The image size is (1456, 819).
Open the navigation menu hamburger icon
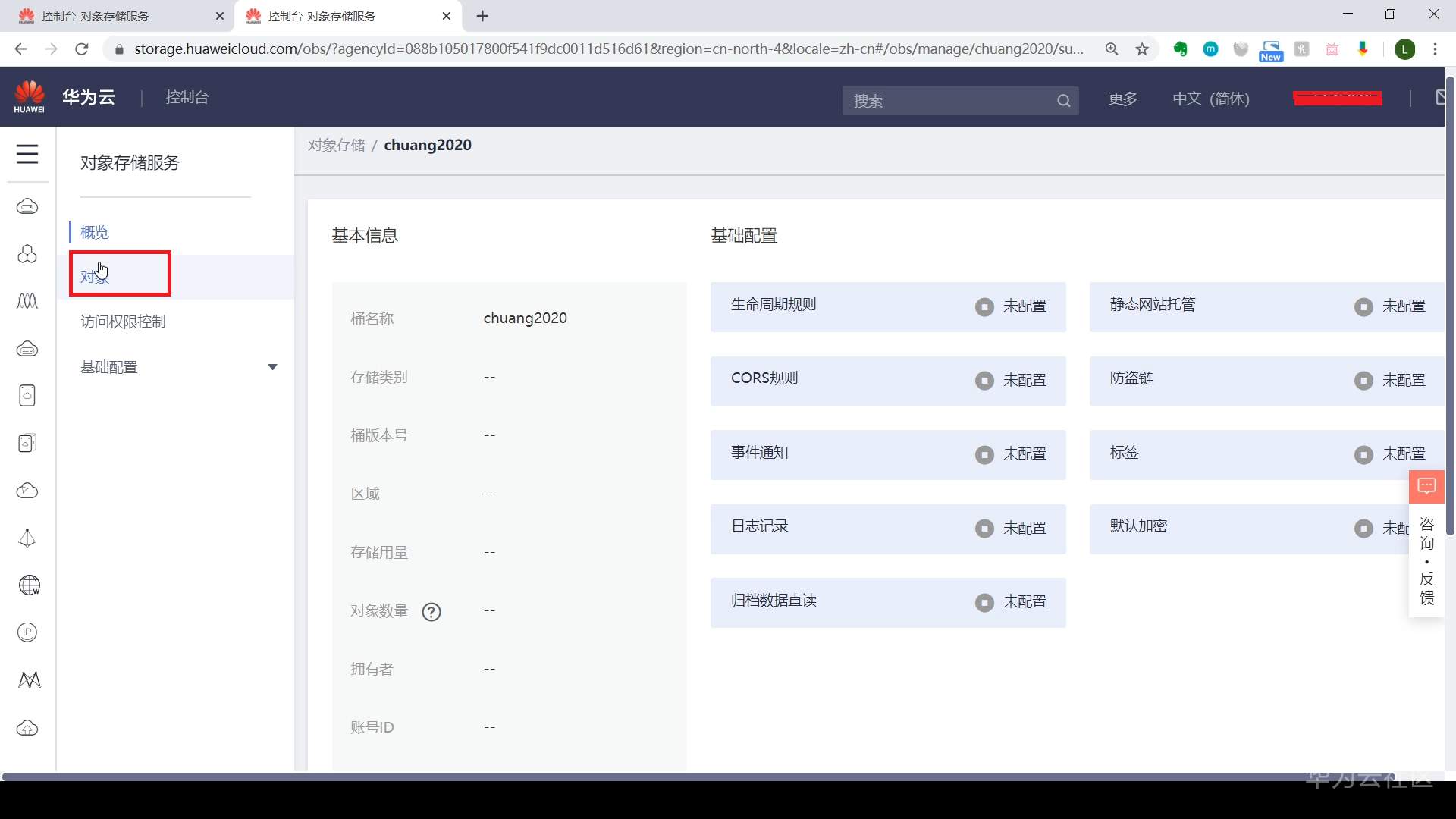[27, 154]
